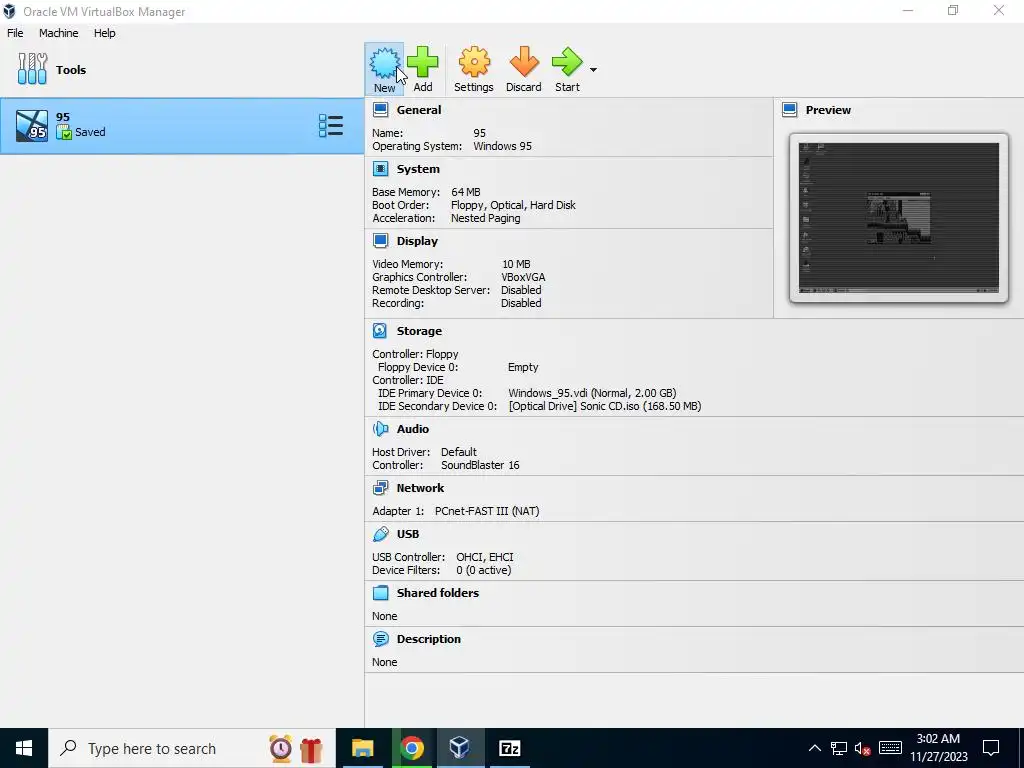1024x768 pixels.
Task: Click the taskbar search box
Action: [192, 748]
